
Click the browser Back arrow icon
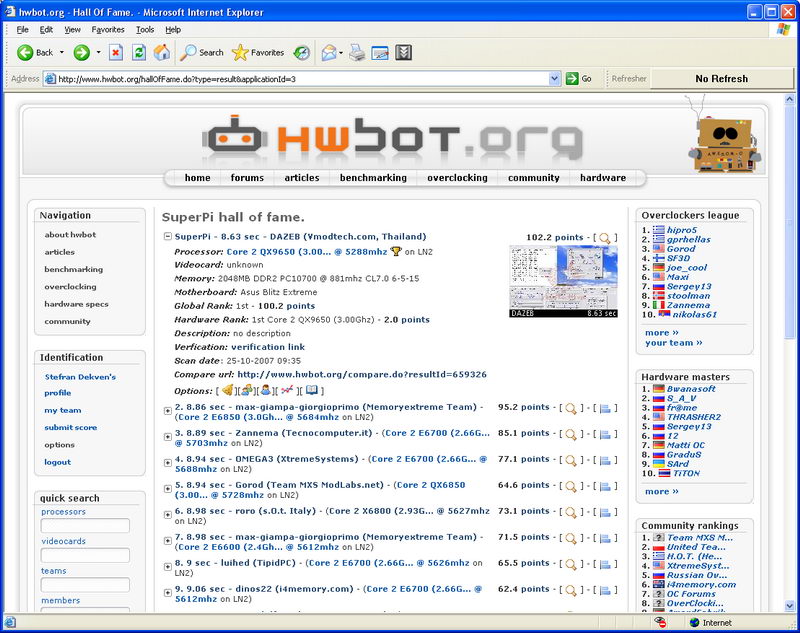(x=25, y=53)
